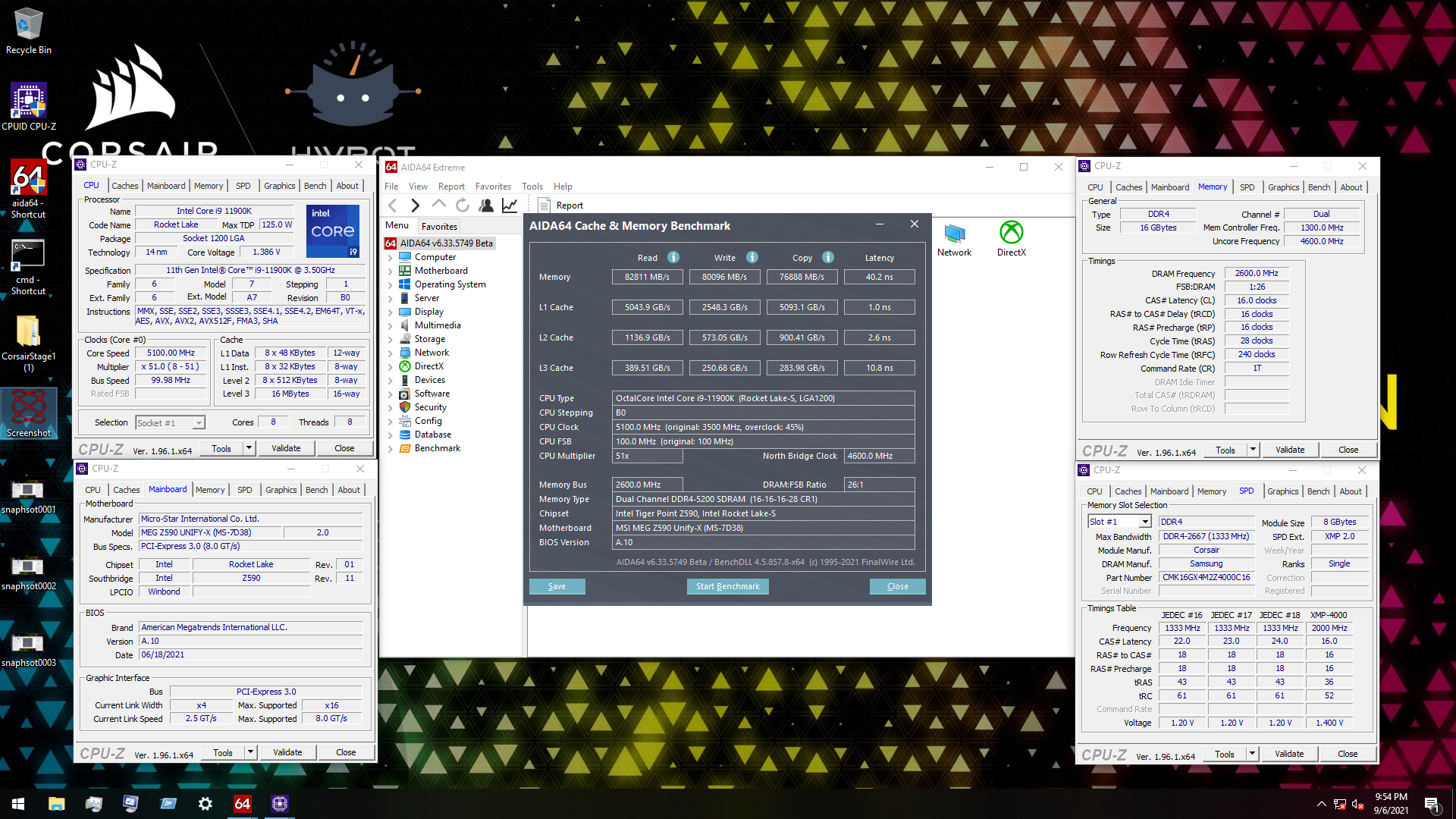
Task: Switch to Favorites tab in AIDA64 sidebar
Action: pyautogui.click(x=439, y=226)
